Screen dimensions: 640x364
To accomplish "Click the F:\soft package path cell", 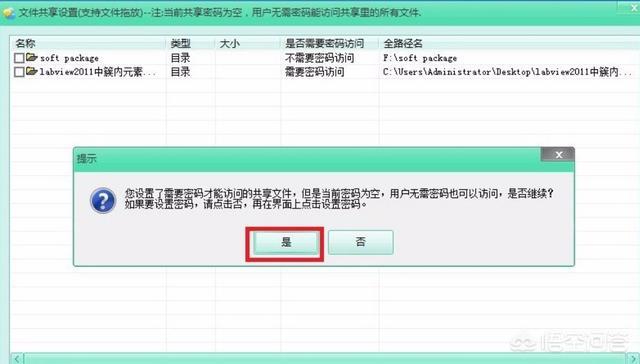I will tap(420, 58).
